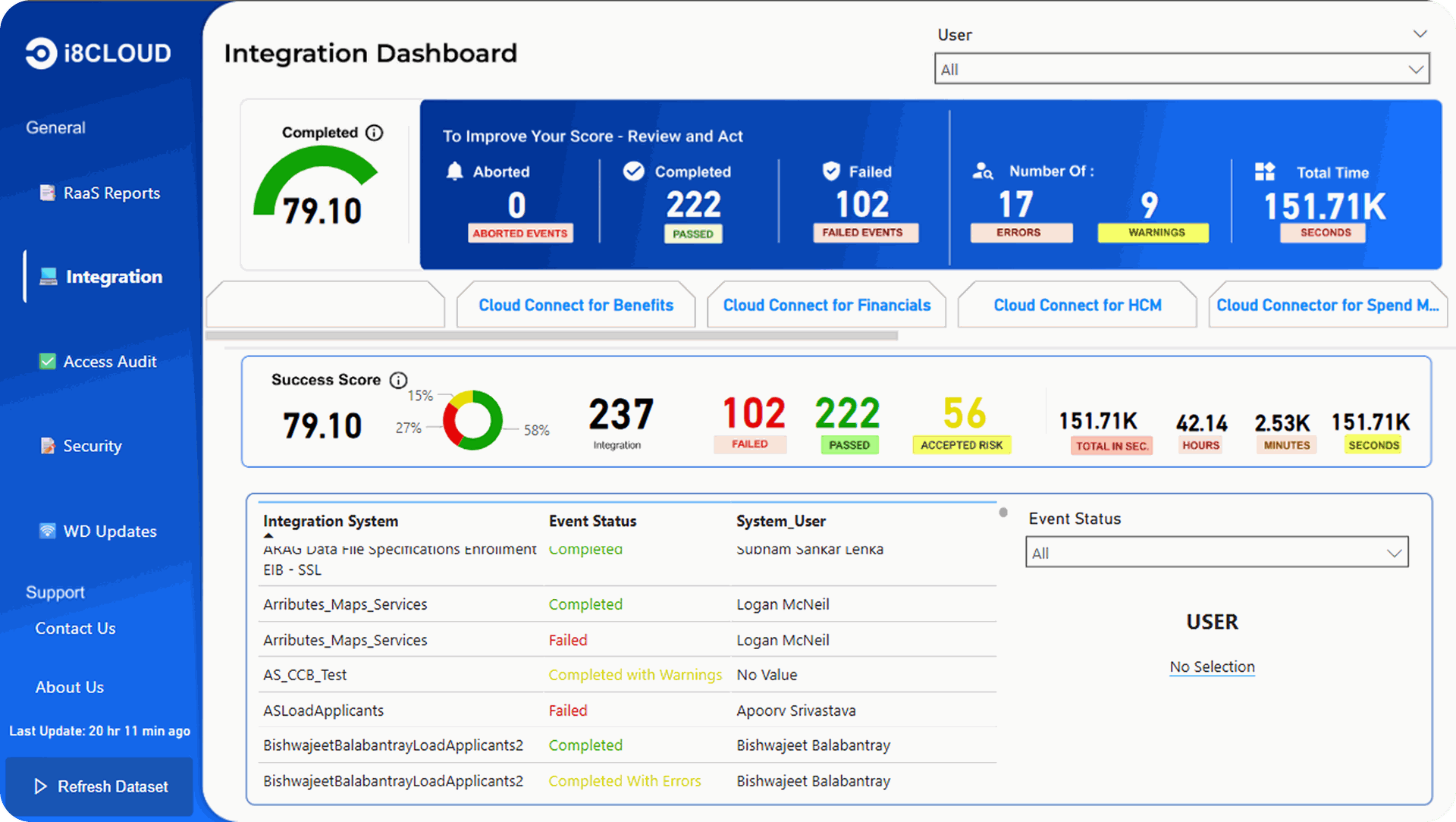
Task: Click the Aborted bell icon
Action: click(x=455, y=171)
